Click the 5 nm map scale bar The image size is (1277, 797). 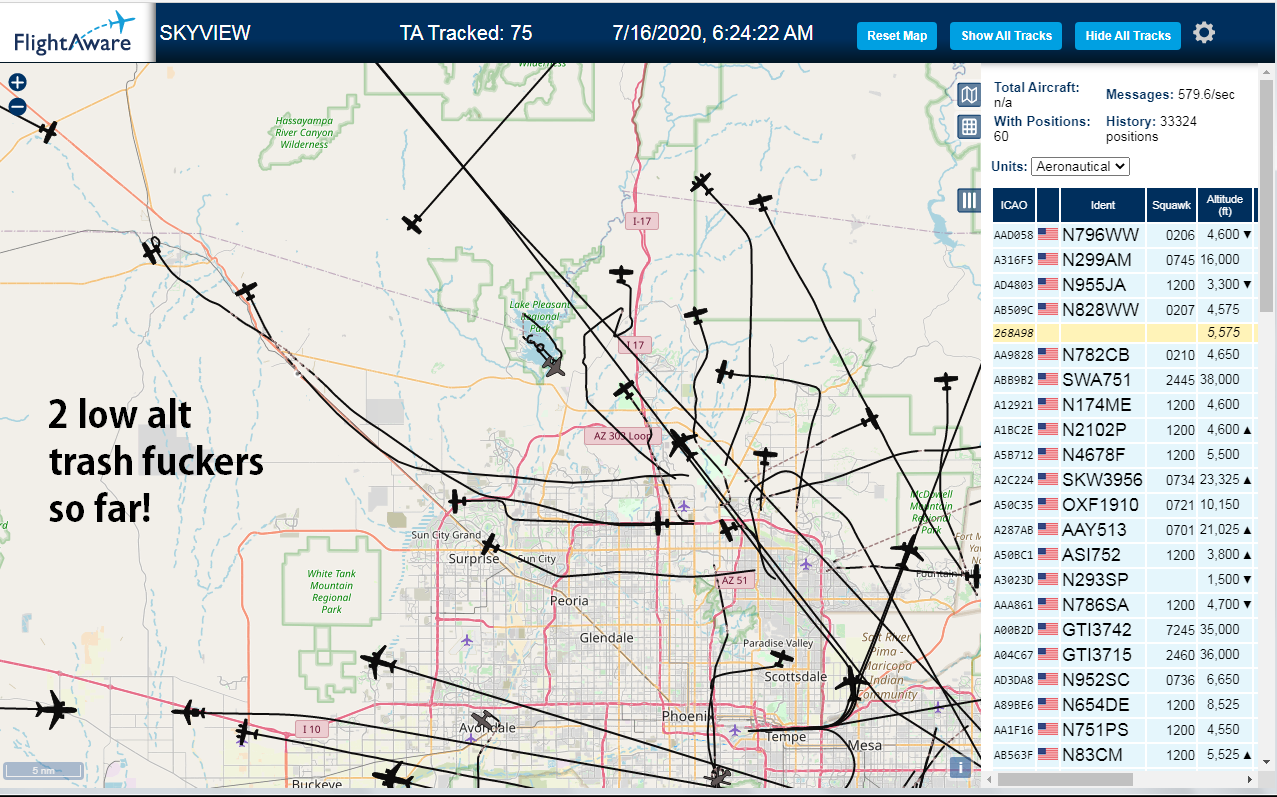(43, 771)
